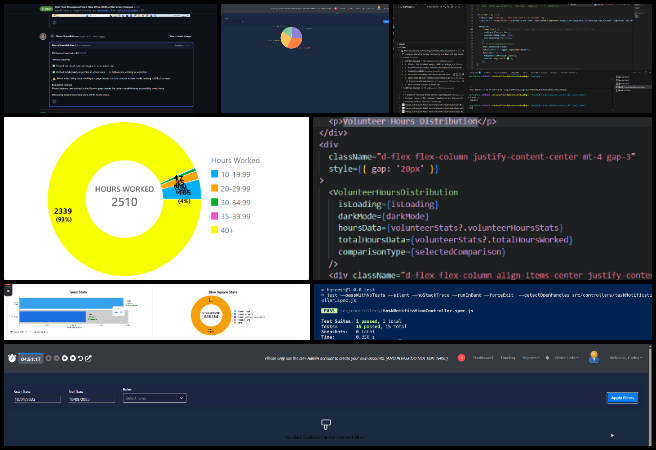The width and height of the screenshot is (656, 450).
Task: Open Timelog from the navbar
Action: click(x=508, y=357)
